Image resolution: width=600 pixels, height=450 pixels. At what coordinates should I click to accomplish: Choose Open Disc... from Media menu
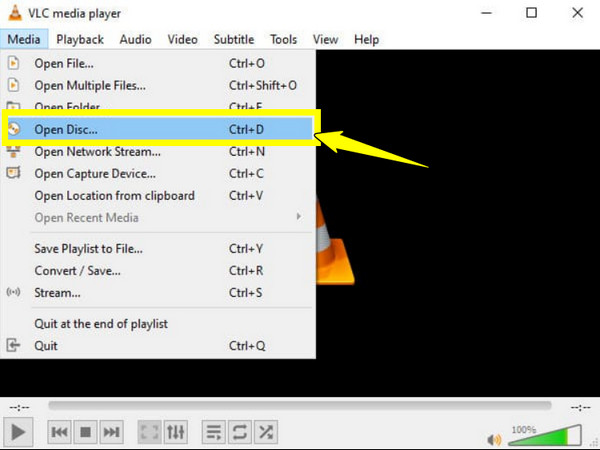(158, 129)
